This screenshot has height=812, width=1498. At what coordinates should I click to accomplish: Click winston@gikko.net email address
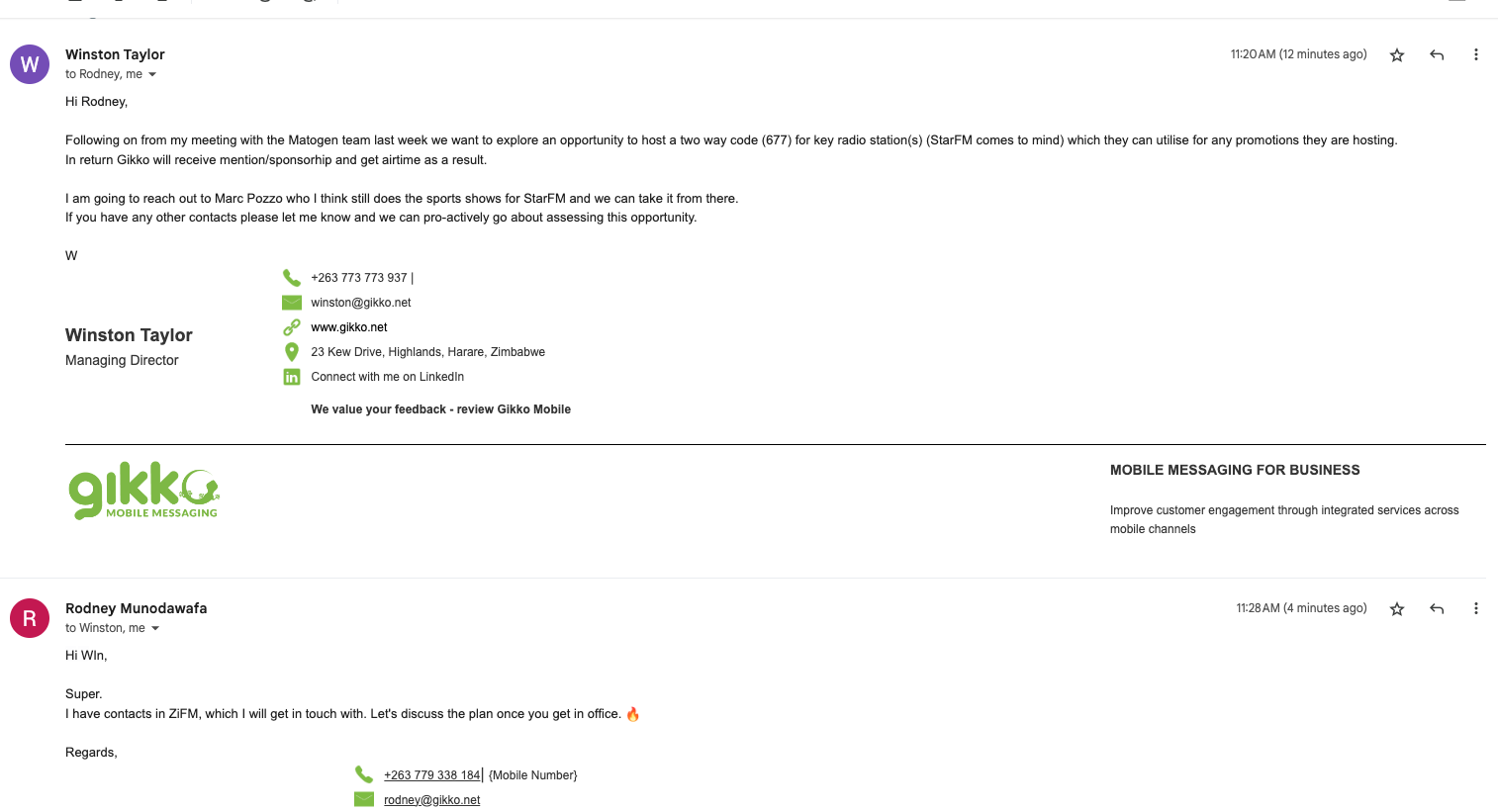point(361,303)
